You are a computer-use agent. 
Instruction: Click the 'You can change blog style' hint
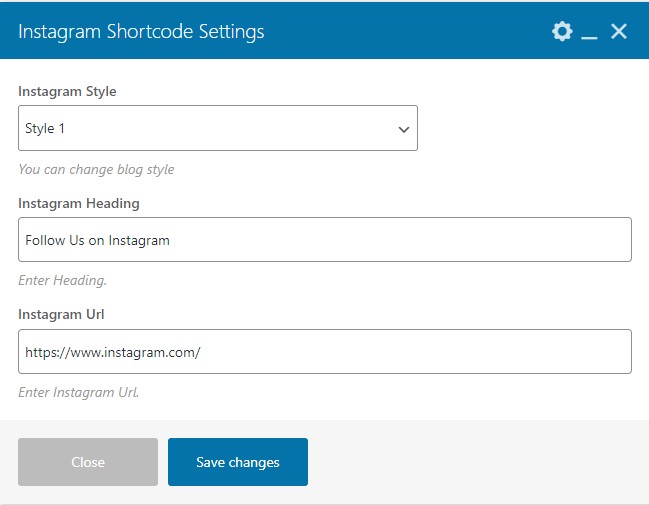[96, 169]
